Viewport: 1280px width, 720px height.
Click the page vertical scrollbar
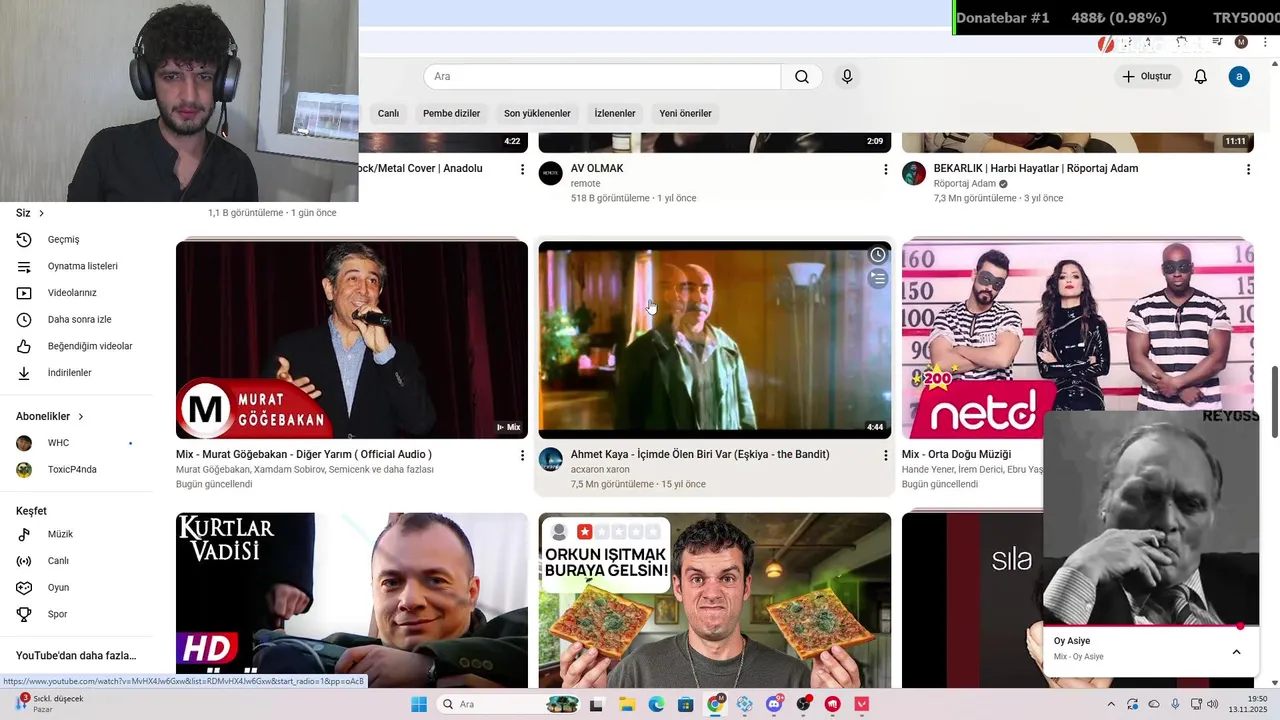(1275, 400)
